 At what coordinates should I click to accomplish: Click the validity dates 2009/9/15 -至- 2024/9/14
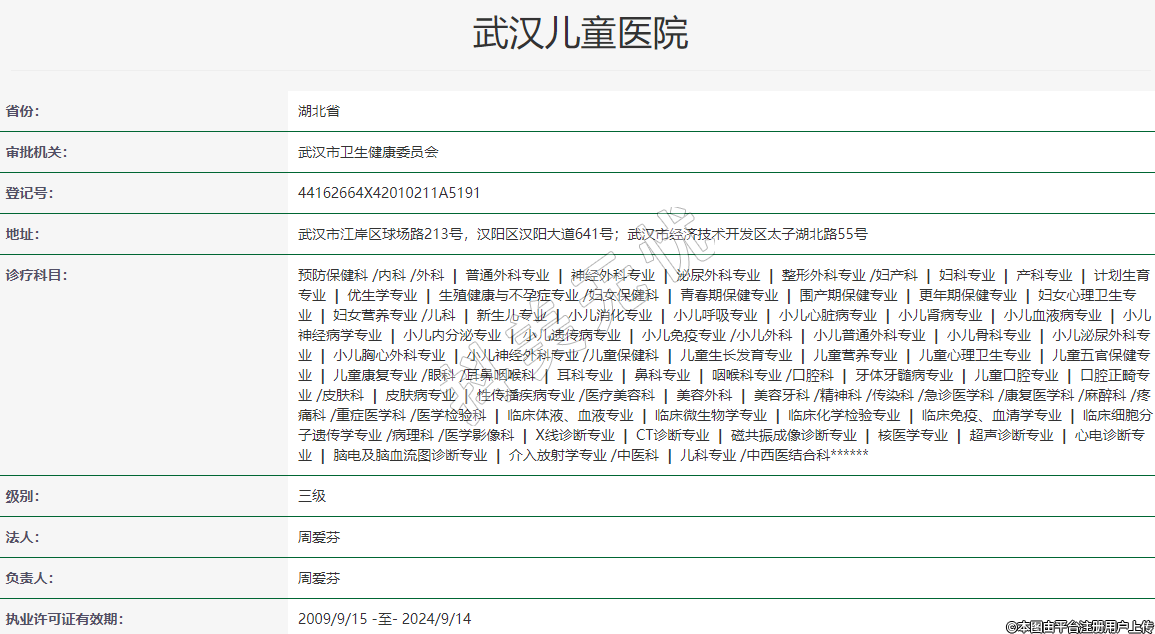384,619
